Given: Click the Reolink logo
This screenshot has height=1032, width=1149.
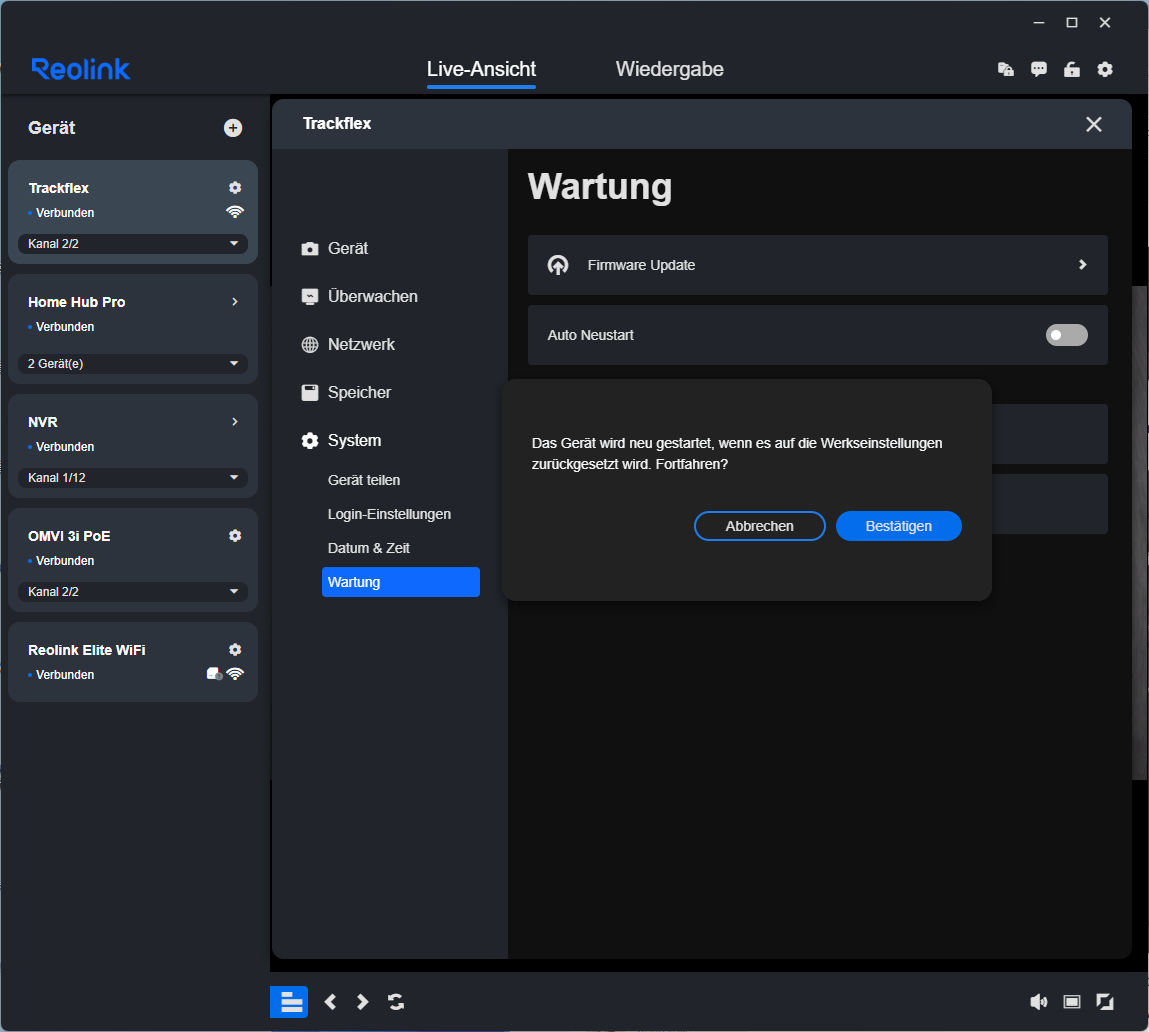Looking at the screenshot, I should (x=81, y=69).
